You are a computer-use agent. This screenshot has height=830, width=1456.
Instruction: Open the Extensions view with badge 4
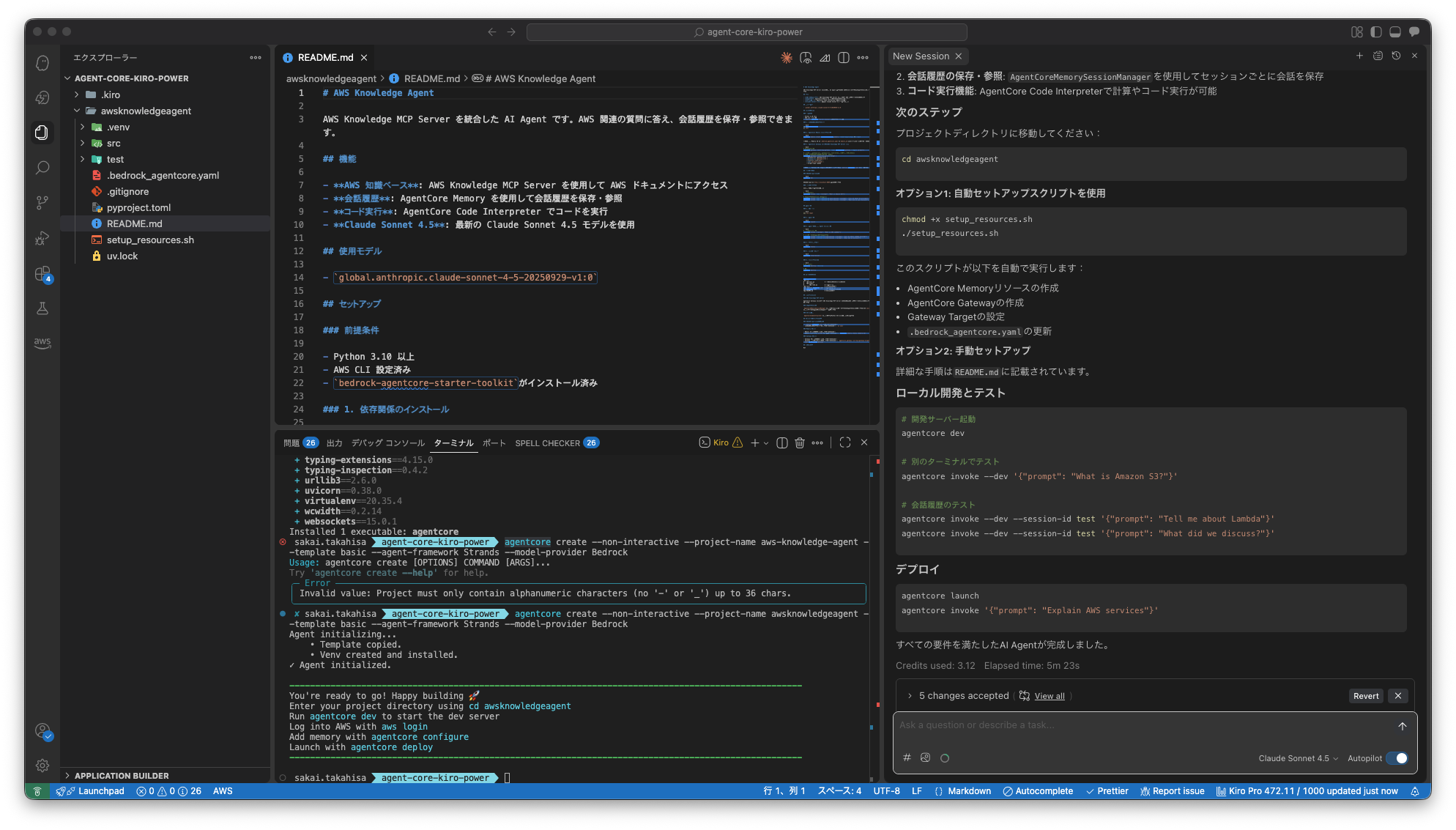(x=42, y=274)
